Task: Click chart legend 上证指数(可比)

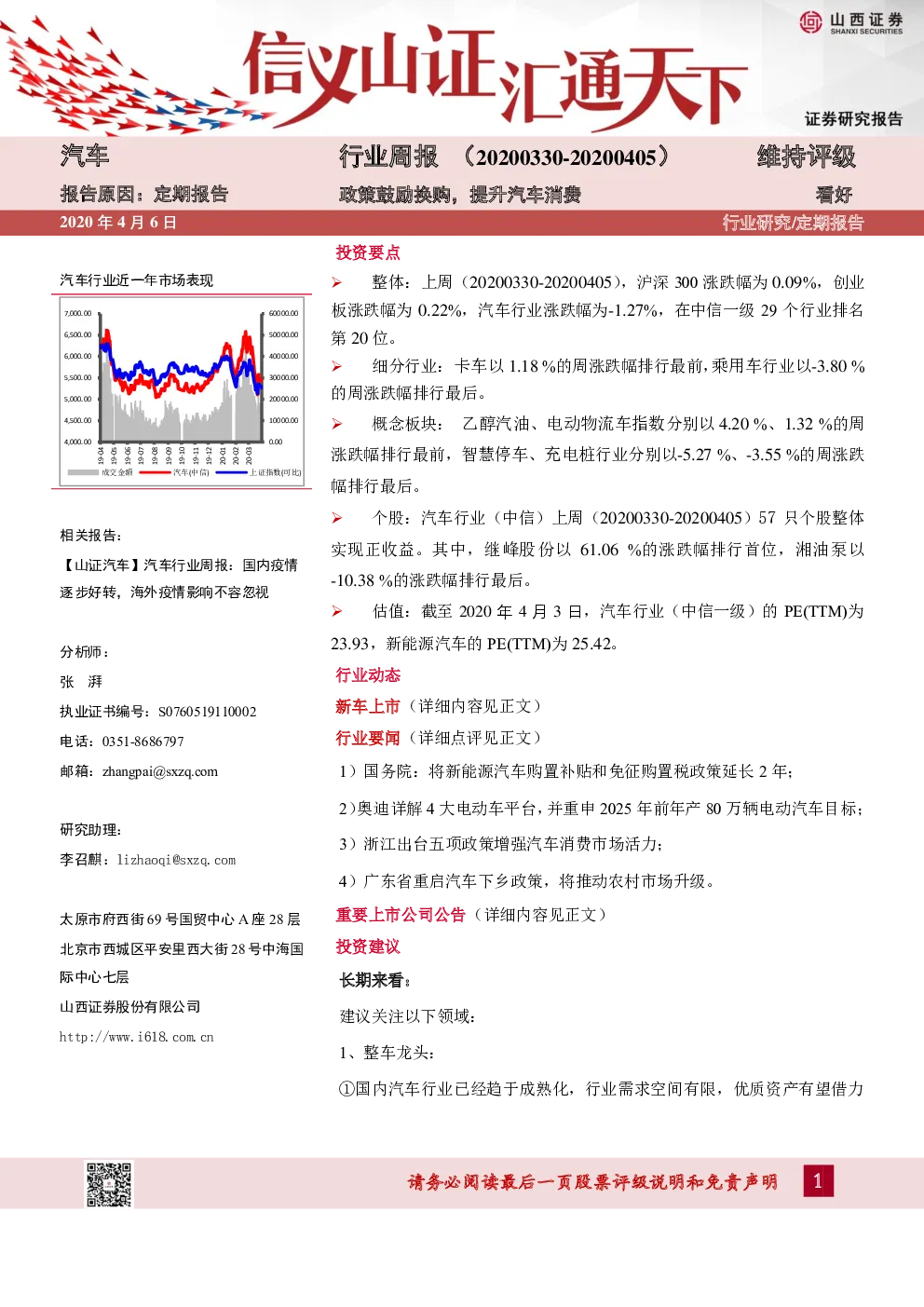Action: point(259,472)
